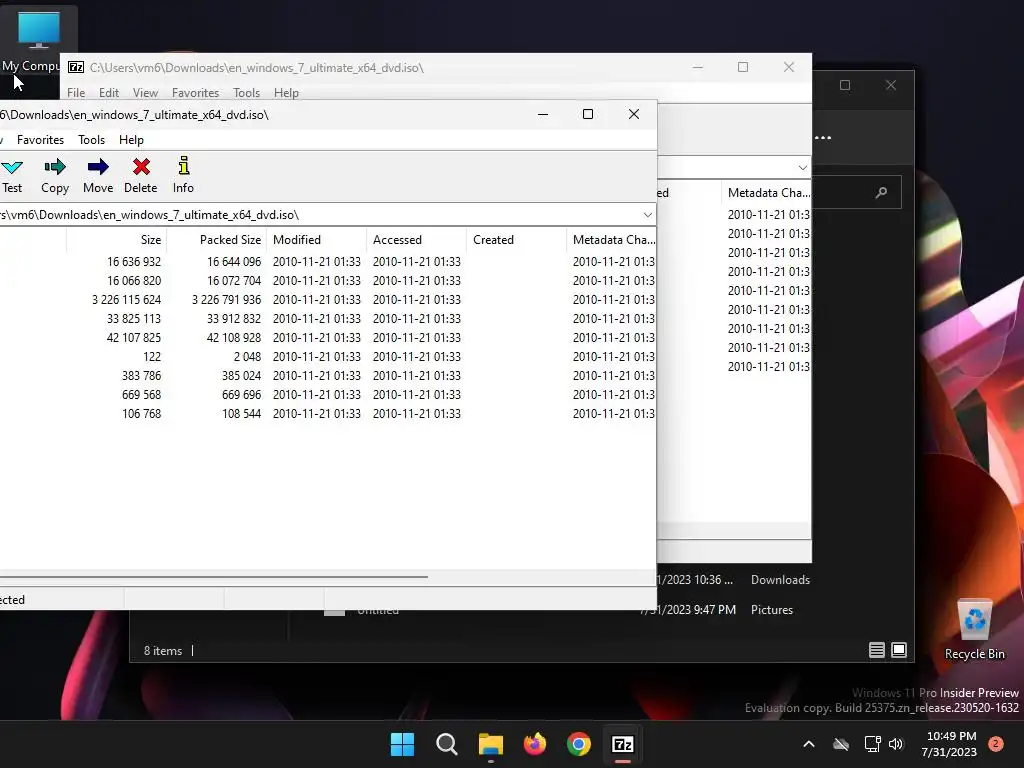Click packed size value 3 226 791 936

pyautogui.click(x=227, y=300)
